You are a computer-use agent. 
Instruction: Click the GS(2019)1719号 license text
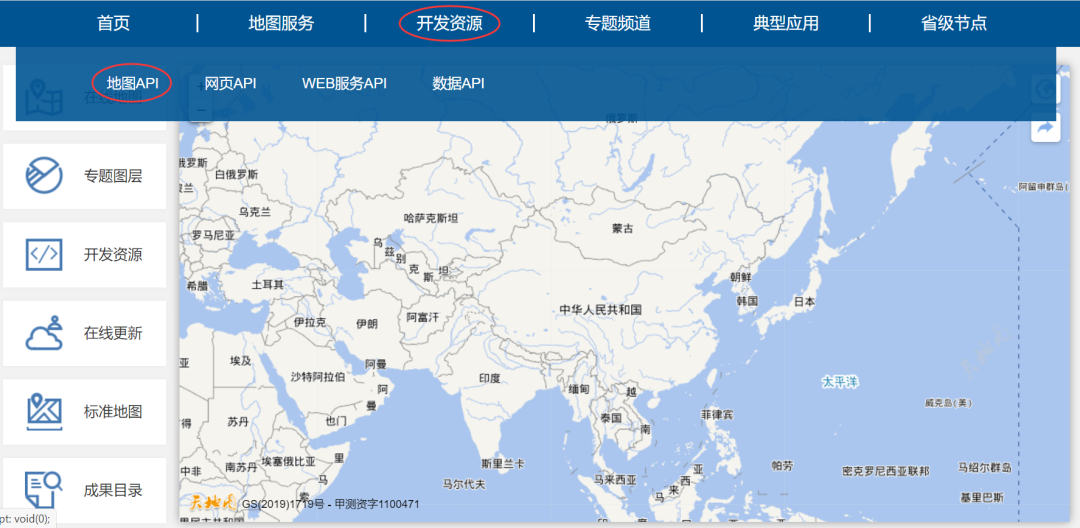tap(283, 504)
